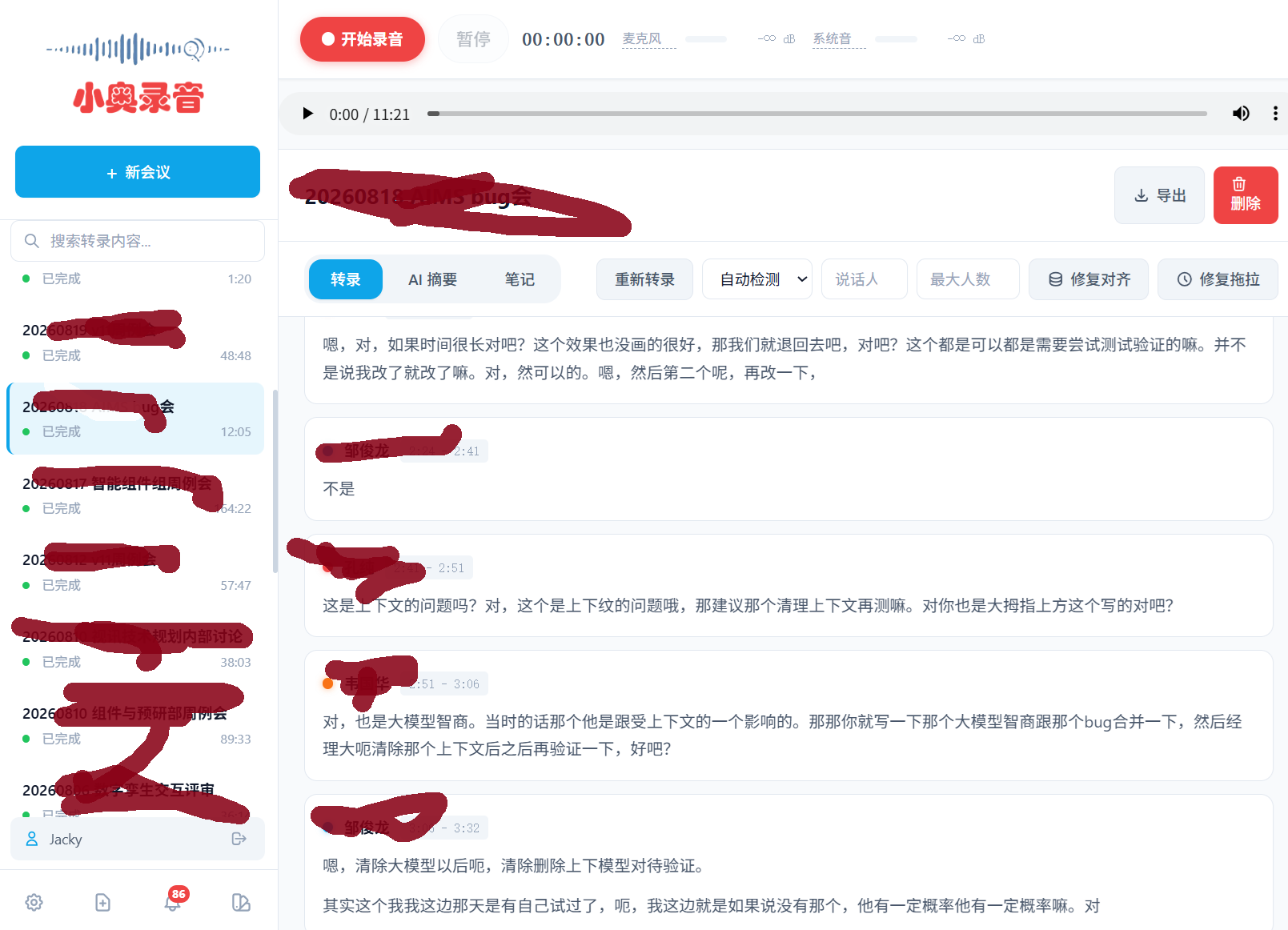Open notifications bell with 86 badge
The width and height of the screenshot is (1288, 930).
(172, 901)
